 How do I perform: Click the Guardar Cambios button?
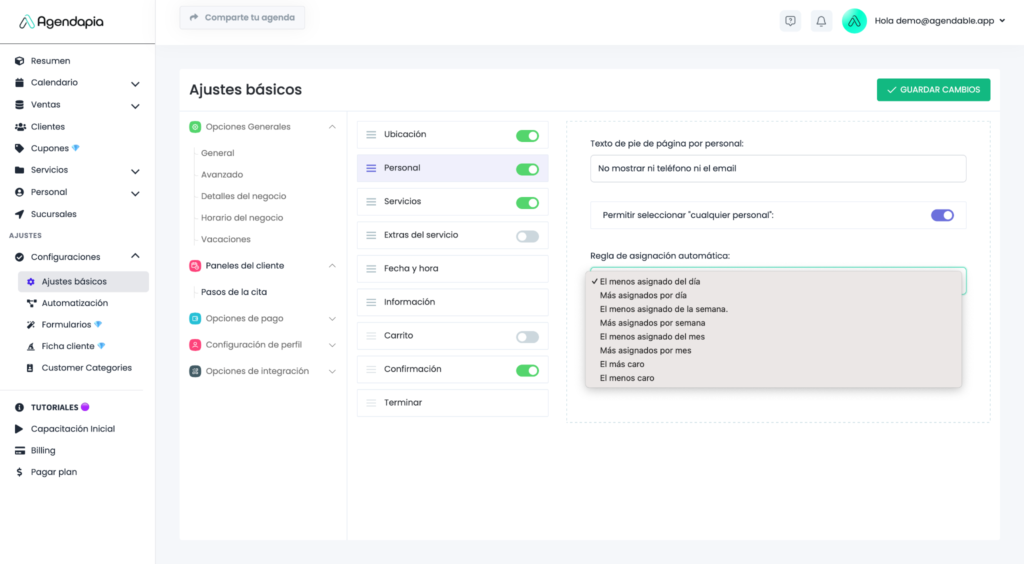pos(933,90)
